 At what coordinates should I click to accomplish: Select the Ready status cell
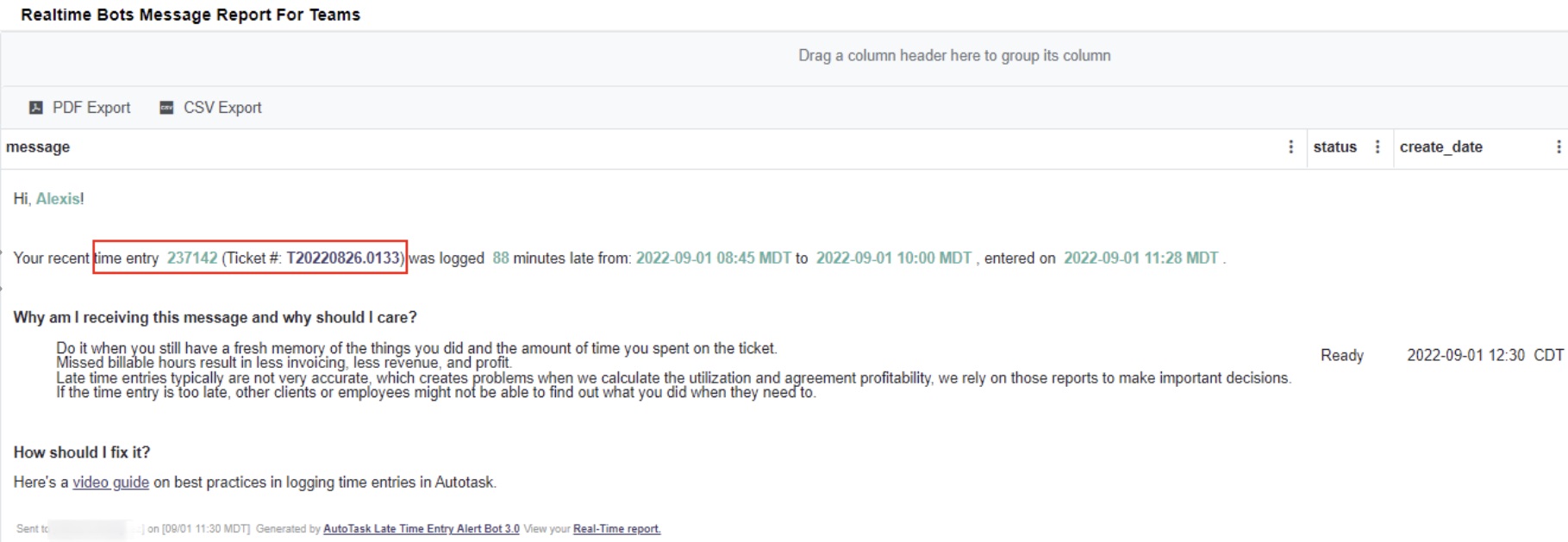click(1341, 355)
